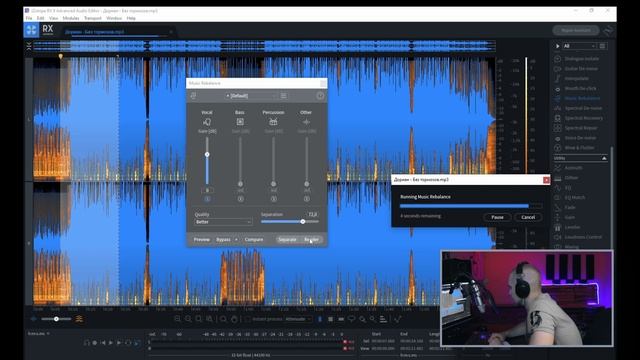The width and height of the screenshot is (640, 360).
Task: Enable the Instant process checkbox
Action: [x=247, y=319]
